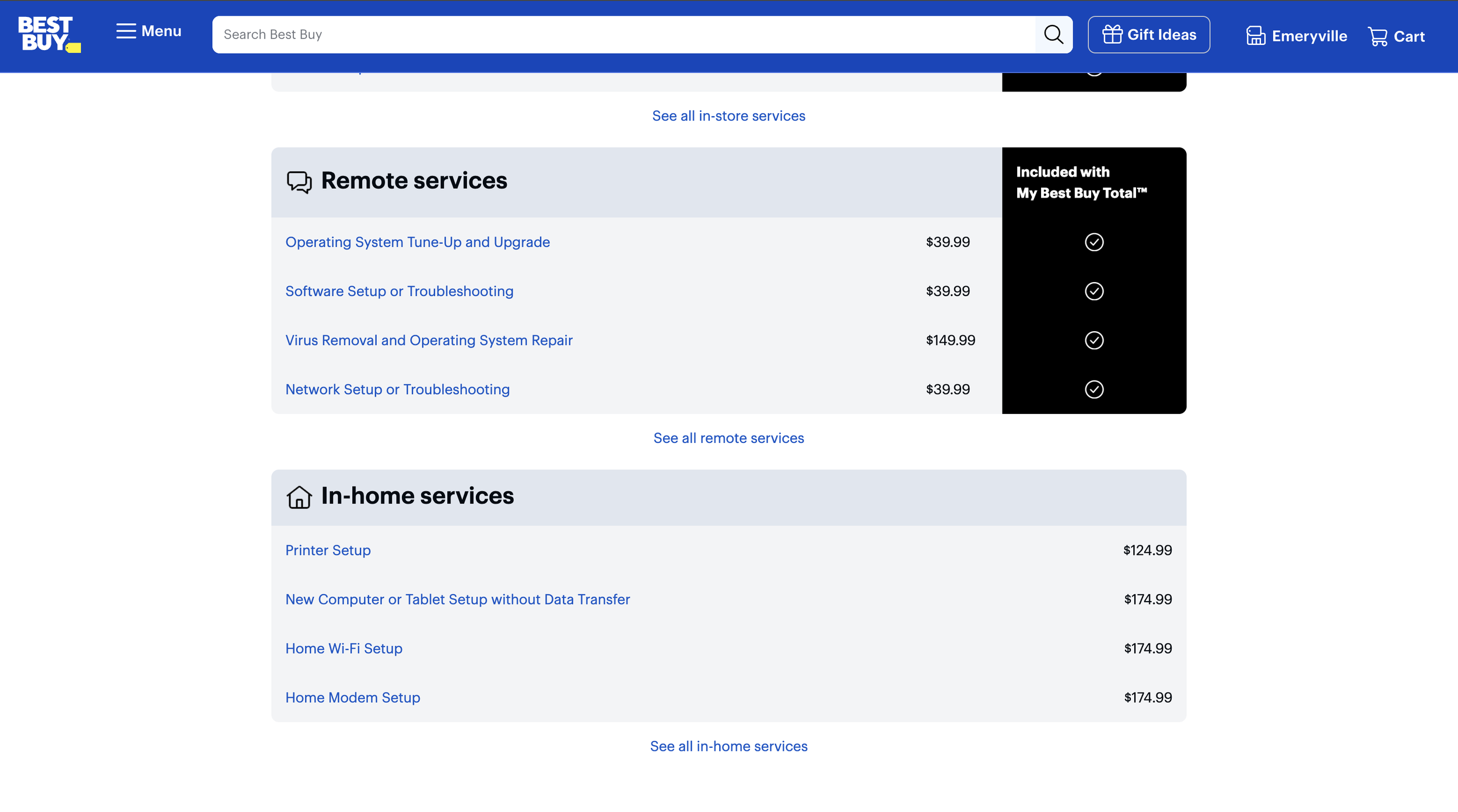Open Printer Setup service
Screen dimensions: 1458x812
[x=328, y=550]
